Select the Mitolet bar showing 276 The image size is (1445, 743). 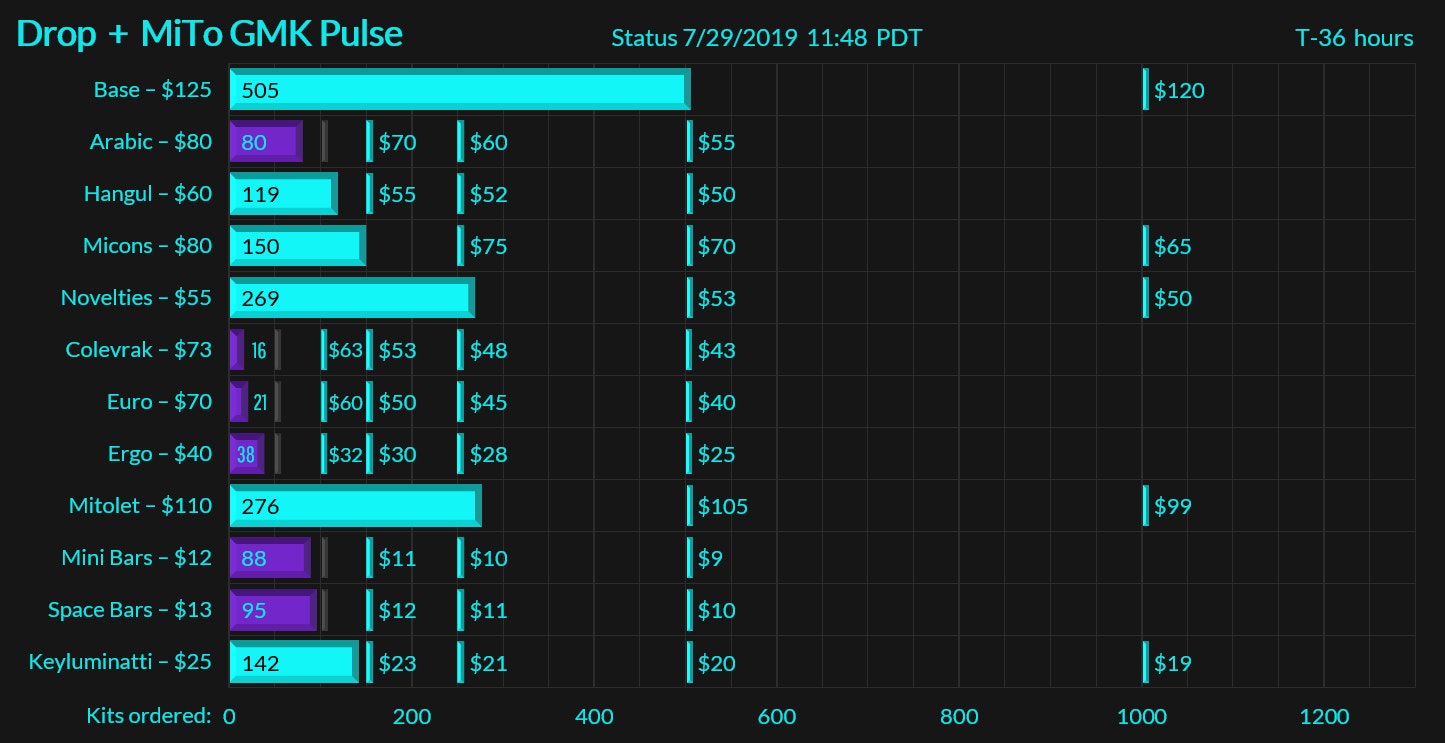(x=355, y=506)
